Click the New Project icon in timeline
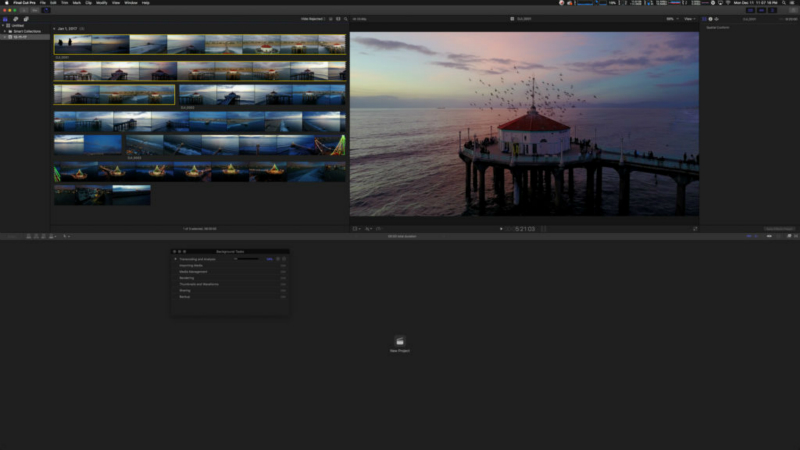 400,341
